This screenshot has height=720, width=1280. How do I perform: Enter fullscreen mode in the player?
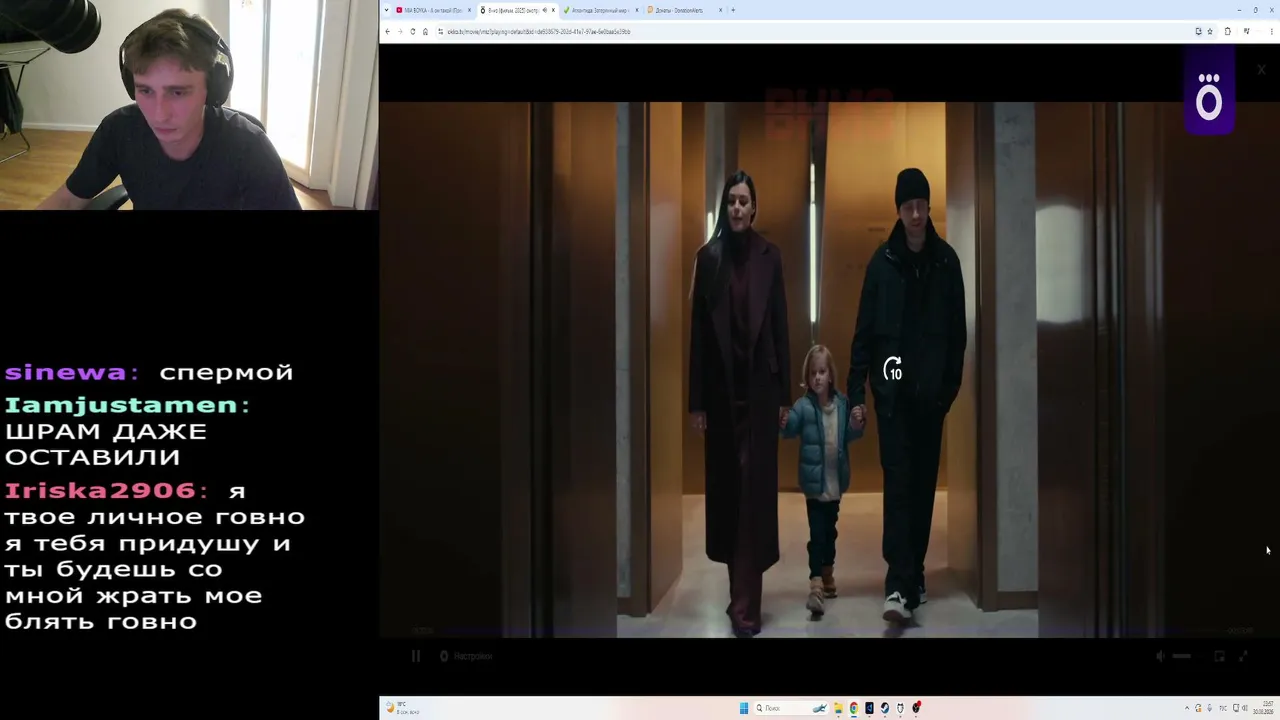tap(1244, 656)
